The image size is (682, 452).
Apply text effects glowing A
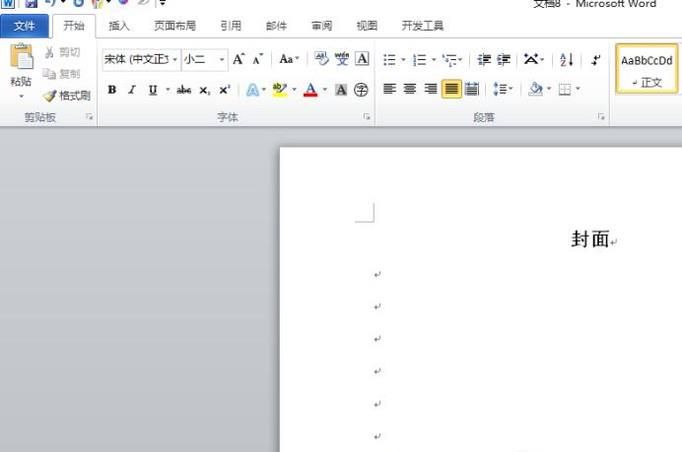tap(252, 90)
